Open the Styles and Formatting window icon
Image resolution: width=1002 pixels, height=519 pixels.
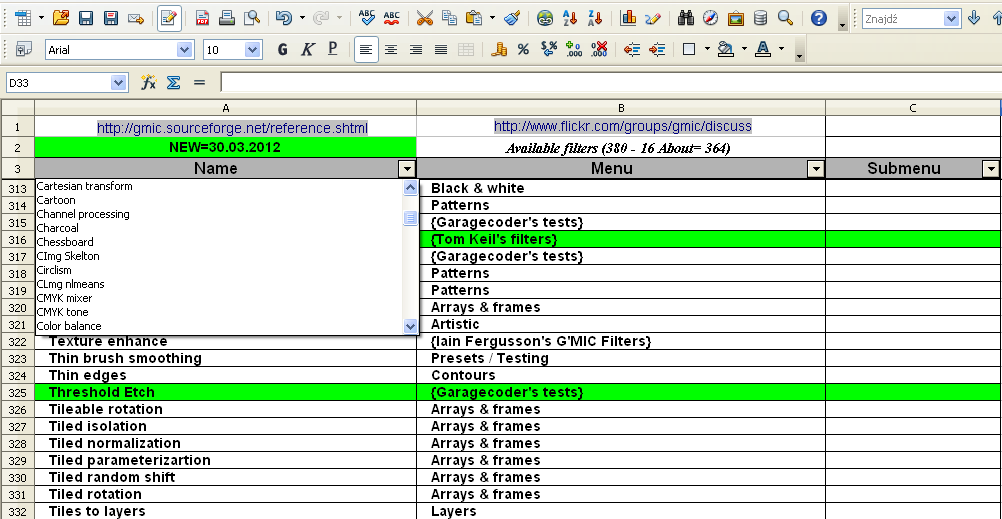pyautogui.click(x=24, y=49)
